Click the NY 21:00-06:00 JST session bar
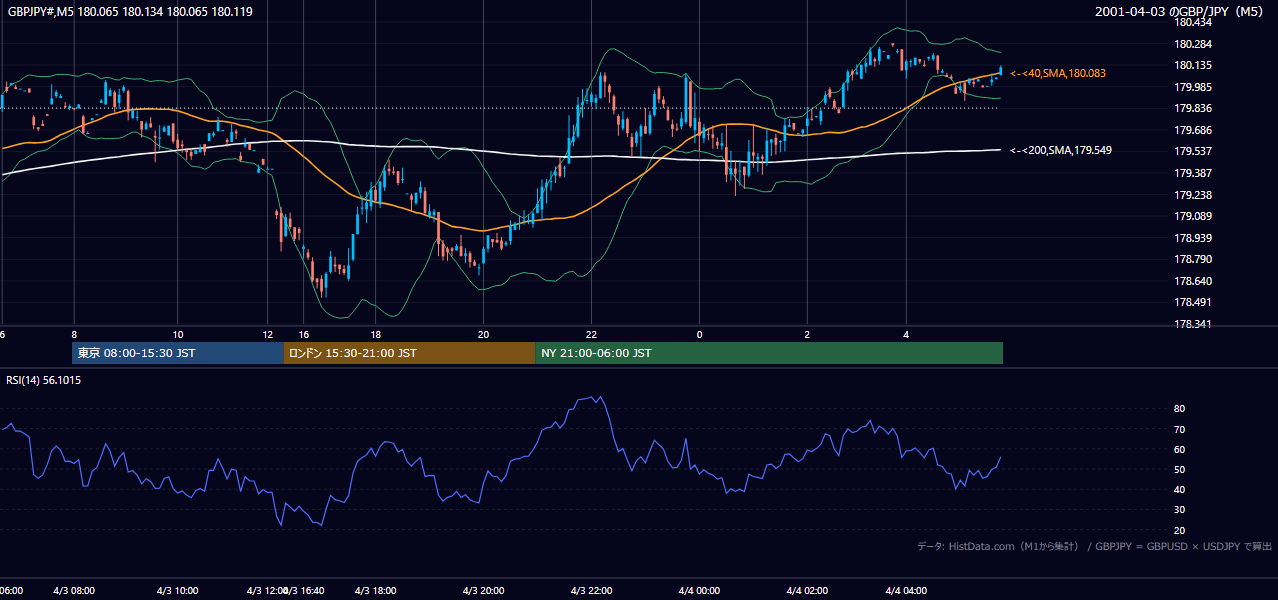1278x600 pixels. pos(769,353)
